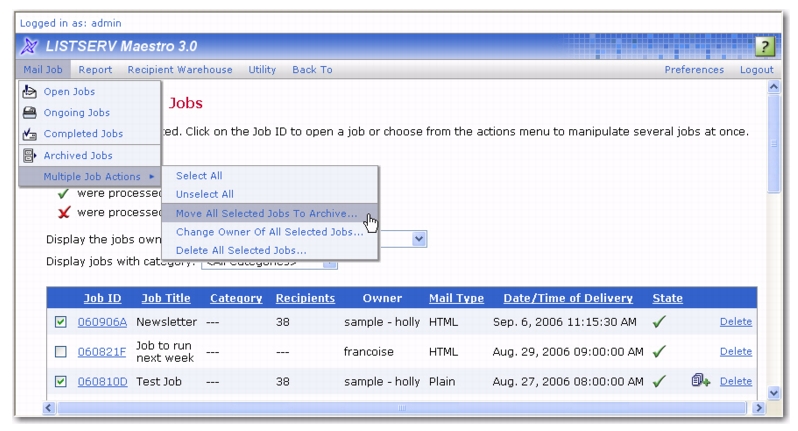This screenshot has width=798, height=431.
Task: Click the Completed Jobs icon
Action: tap(30, 134)
